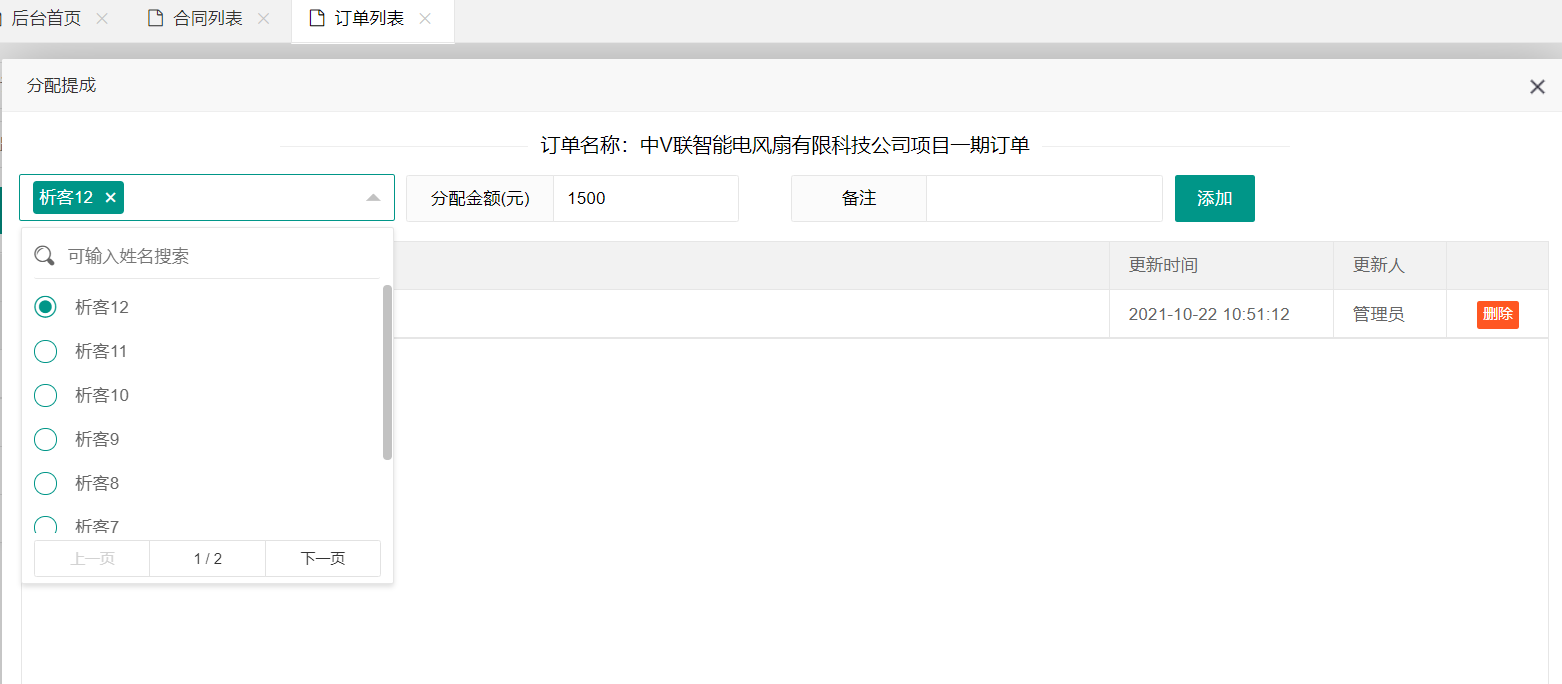1562x684 pixels.
Task: Choose the 析客9 radio option
Action: click(46, 439)
